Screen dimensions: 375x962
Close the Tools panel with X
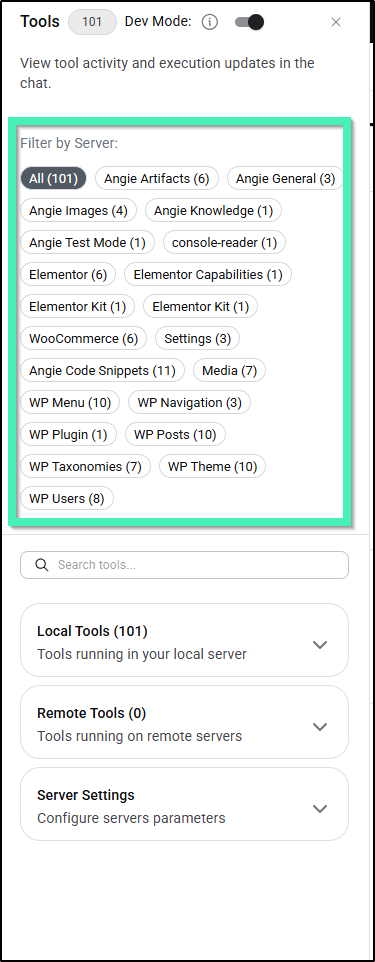336,22
